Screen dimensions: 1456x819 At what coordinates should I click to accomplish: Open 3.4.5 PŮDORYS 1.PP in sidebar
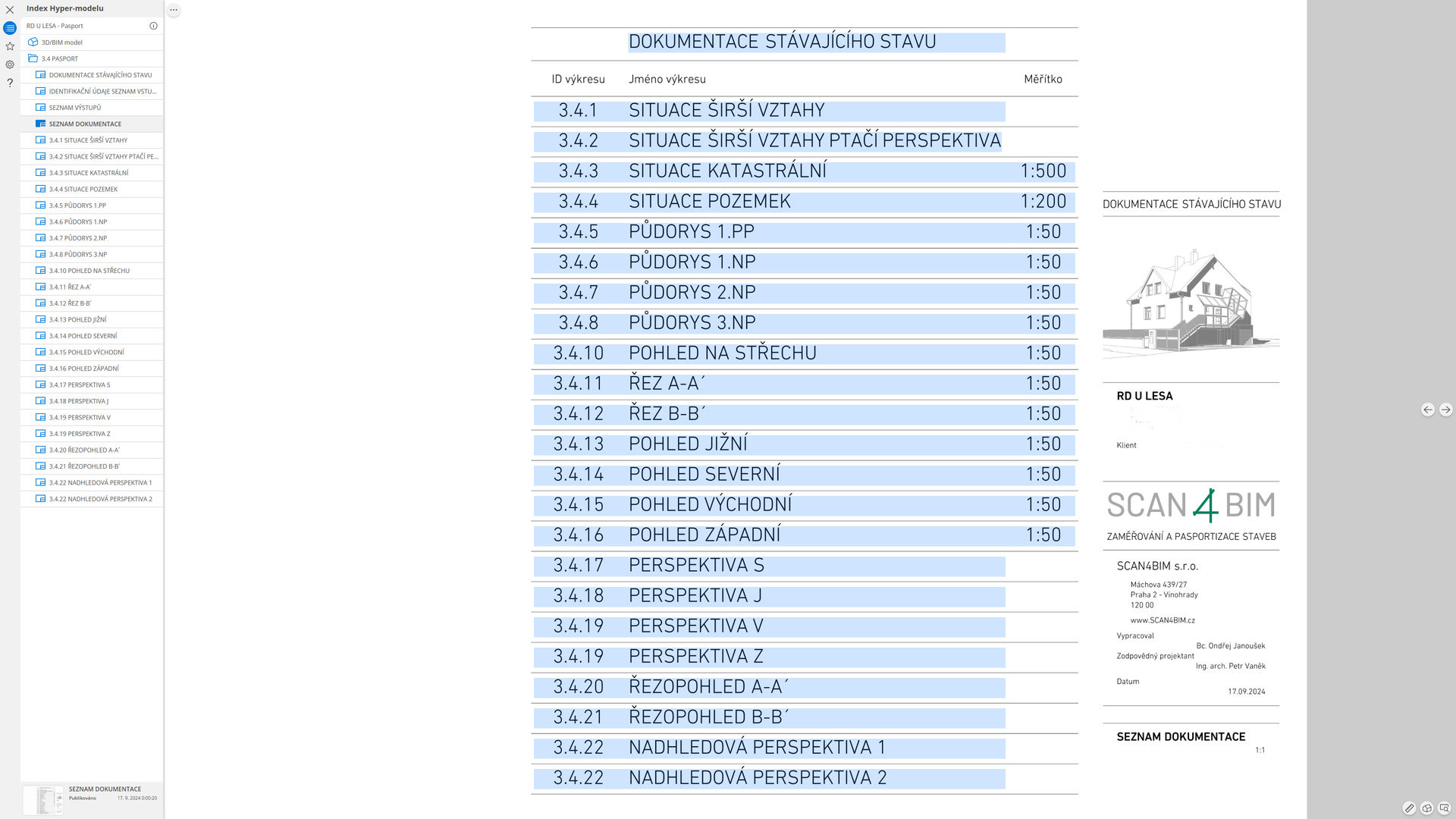click(77, 206)
